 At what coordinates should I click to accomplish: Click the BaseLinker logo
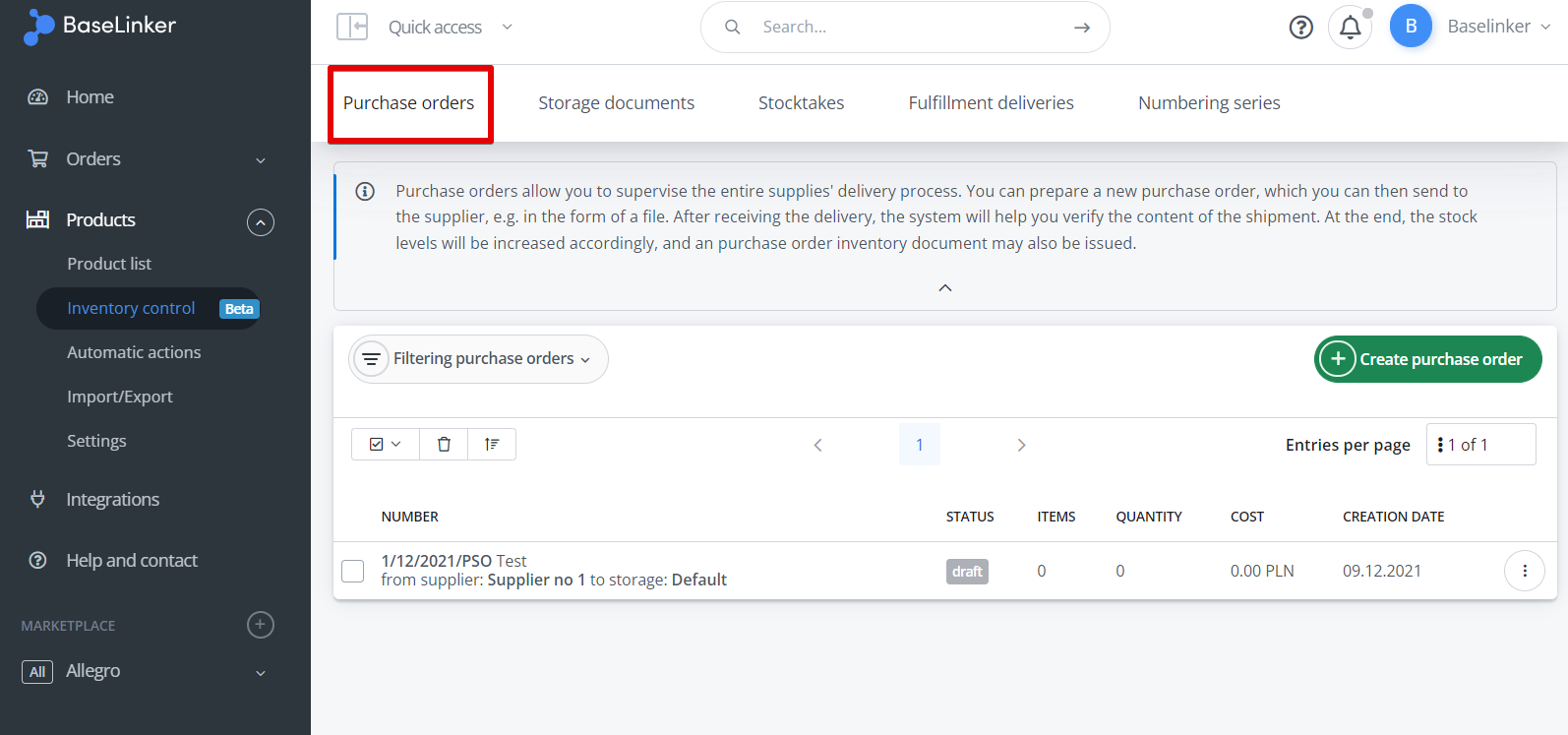click(99, 27)
